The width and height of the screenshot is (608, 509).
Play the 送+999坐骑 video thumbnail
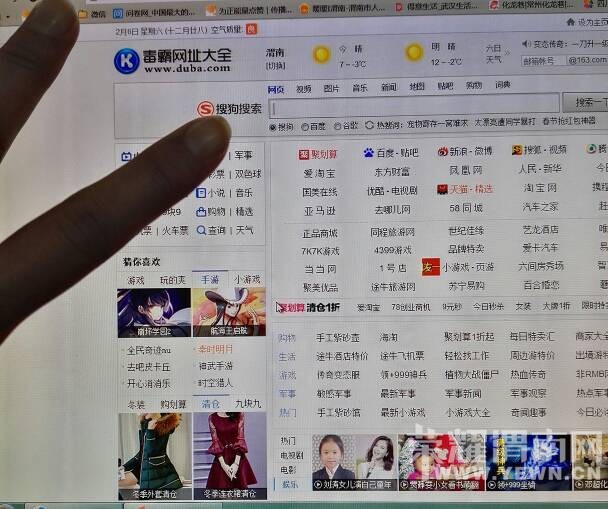pyautogui.click(x=529, y=462)
